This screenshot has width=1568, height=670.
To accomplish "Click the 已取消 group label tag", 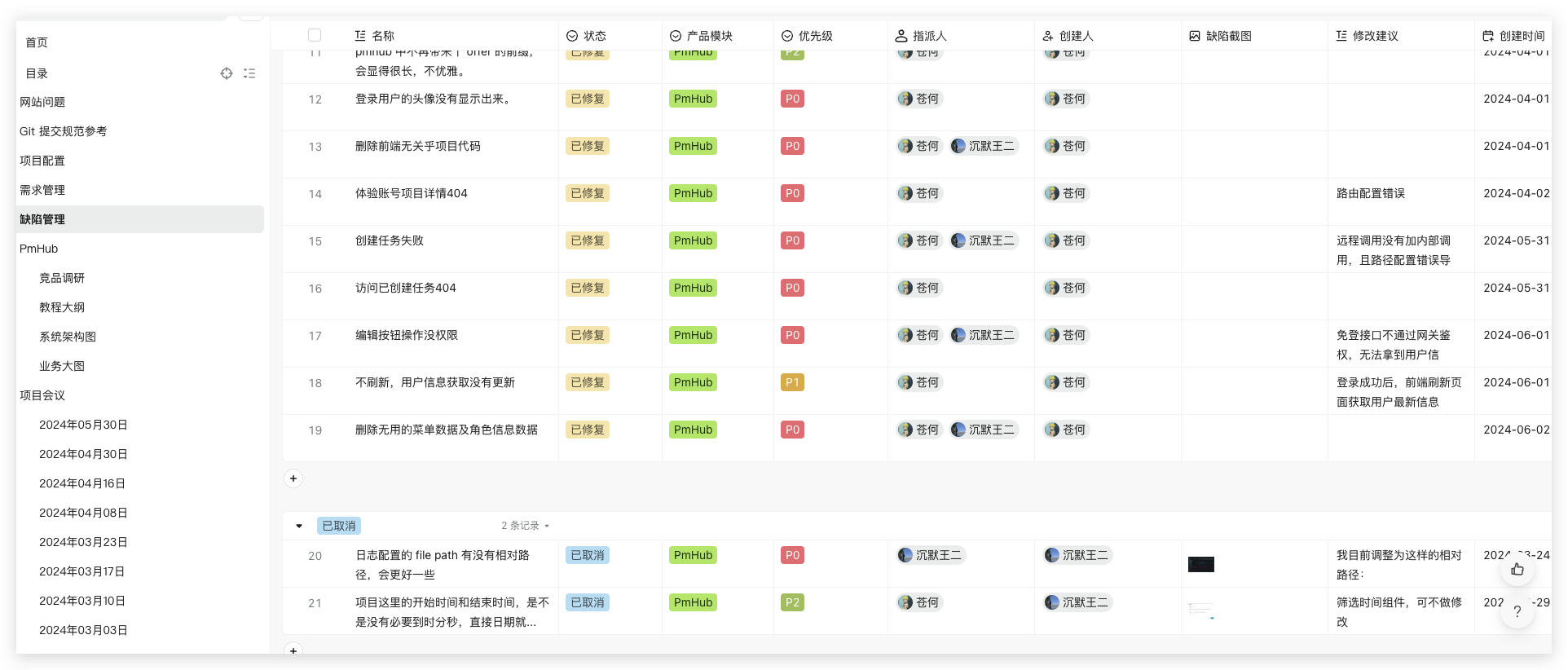I will point(339,526).
